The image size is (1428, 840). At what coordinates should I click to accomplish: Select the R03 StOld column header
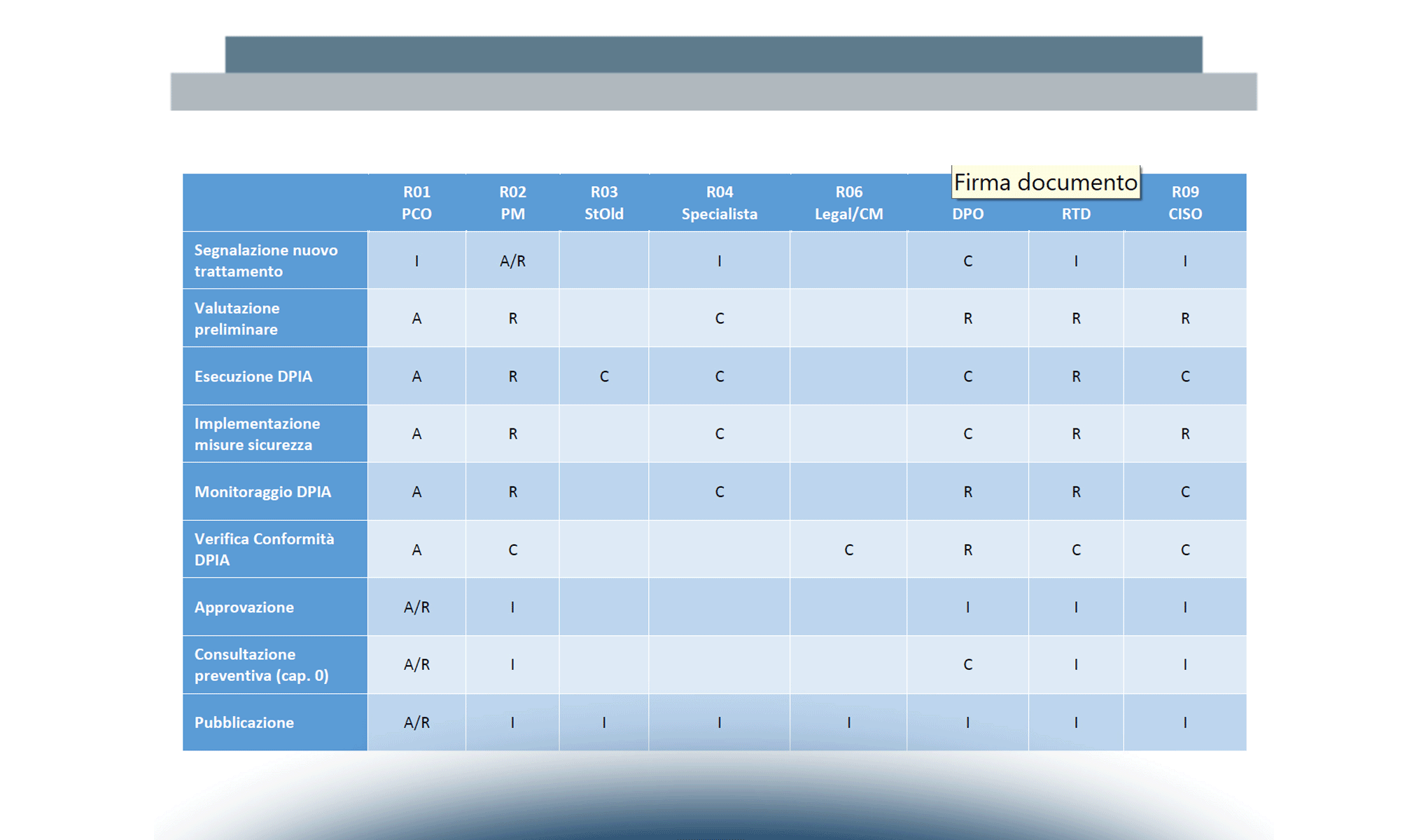603,202
